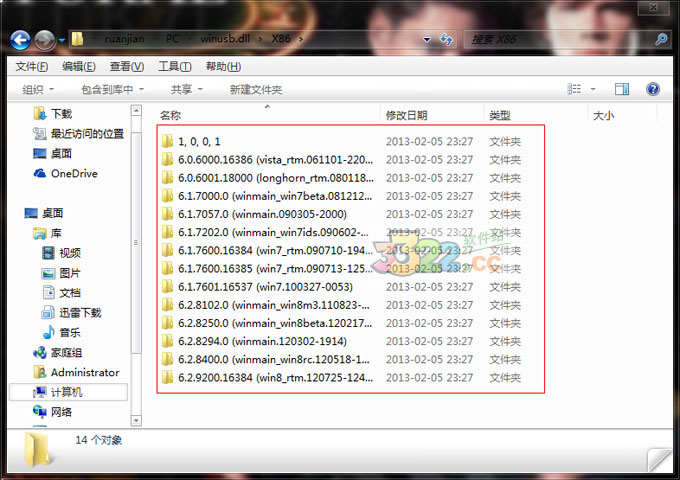680x480 pixels.
Task: Click the refresh button in address bar
Action: (x=446, y=39)
